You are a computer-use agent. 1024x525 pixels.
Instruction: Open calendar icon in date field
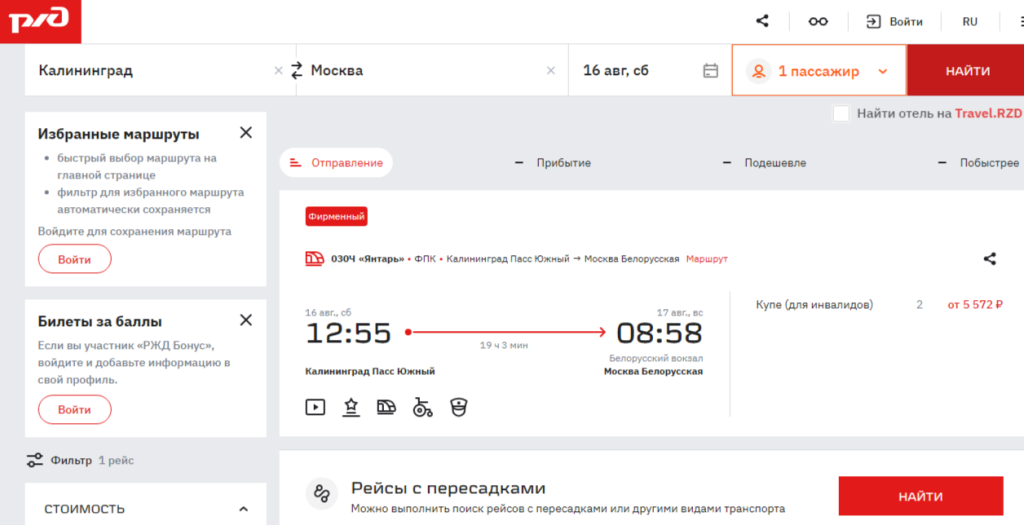point(711,71)
